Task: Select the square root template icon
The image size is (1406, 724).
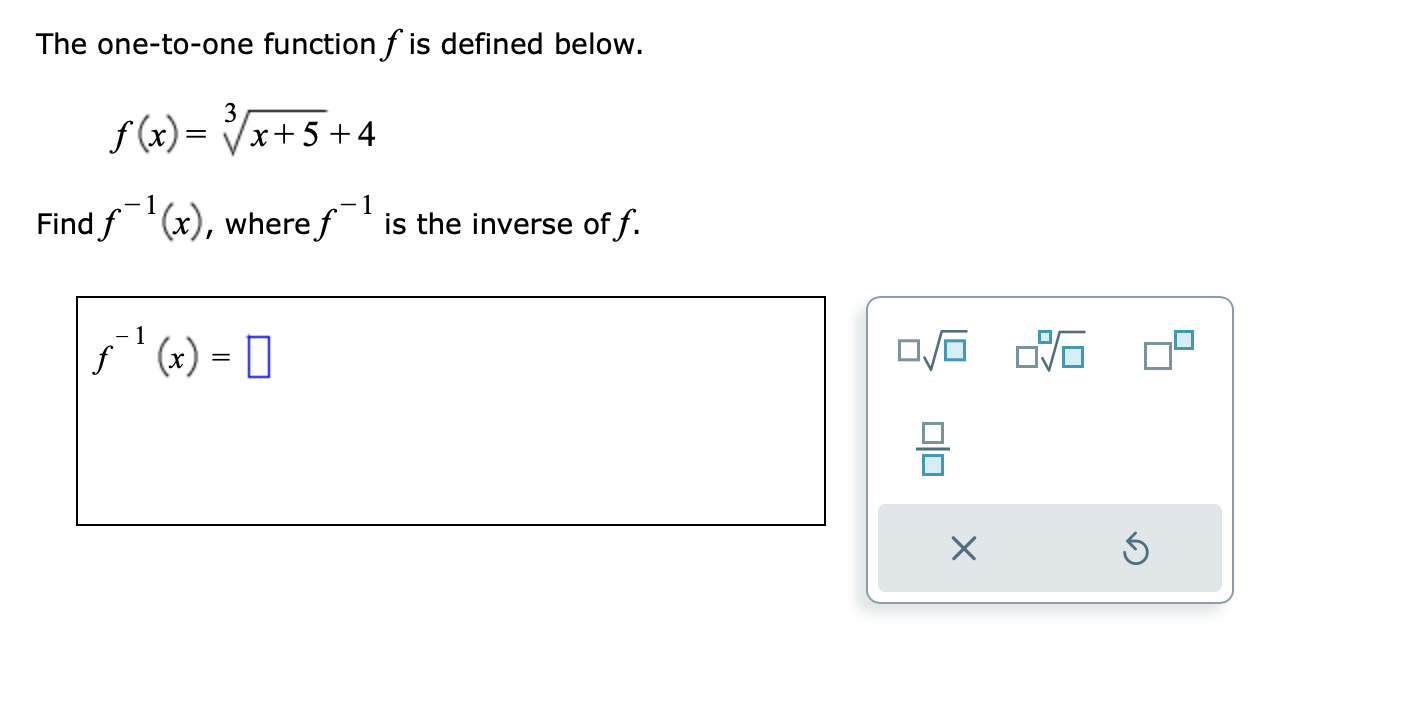Action: pyautogui.click(x=930, y=350)
